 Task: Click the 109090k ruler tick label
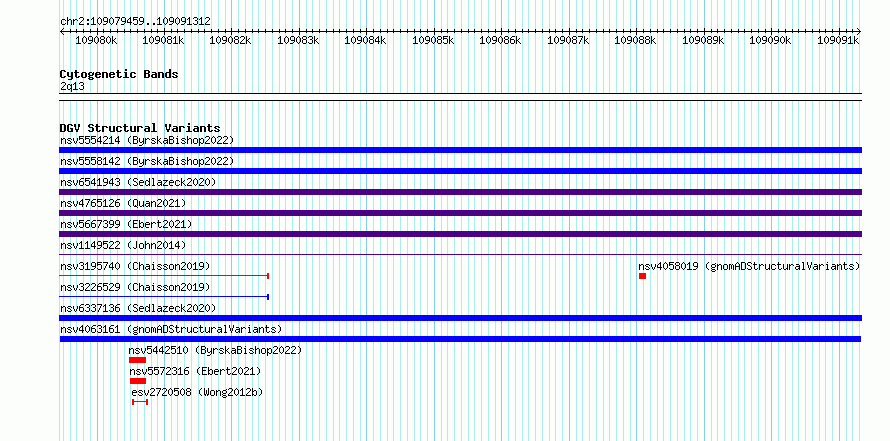(771, 40)
